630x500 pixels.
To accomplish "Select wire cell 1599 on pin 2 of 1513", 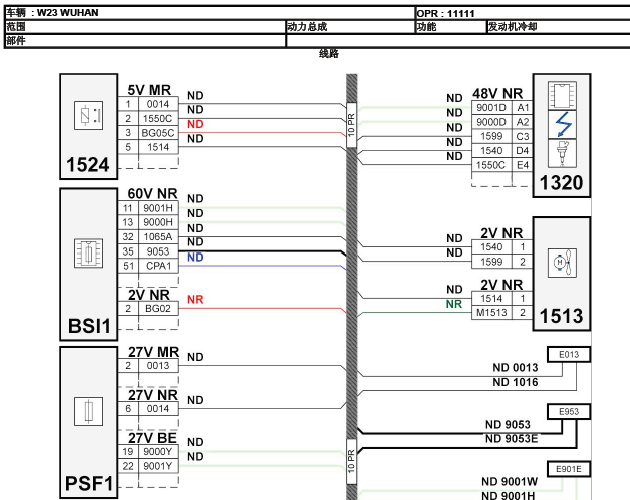I will coord(492,262).
